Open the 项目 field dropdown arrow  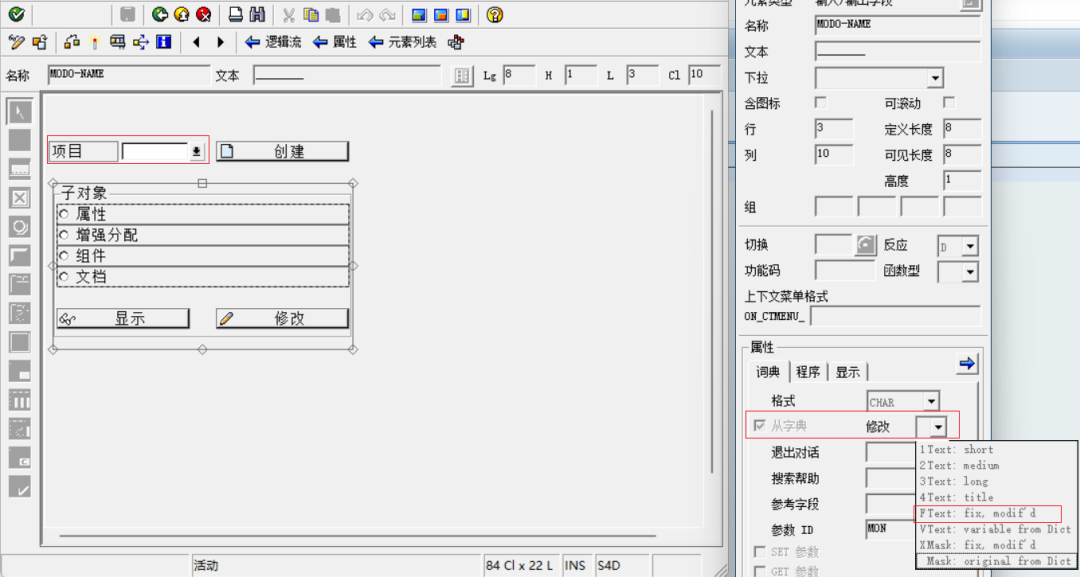point(196,151)
